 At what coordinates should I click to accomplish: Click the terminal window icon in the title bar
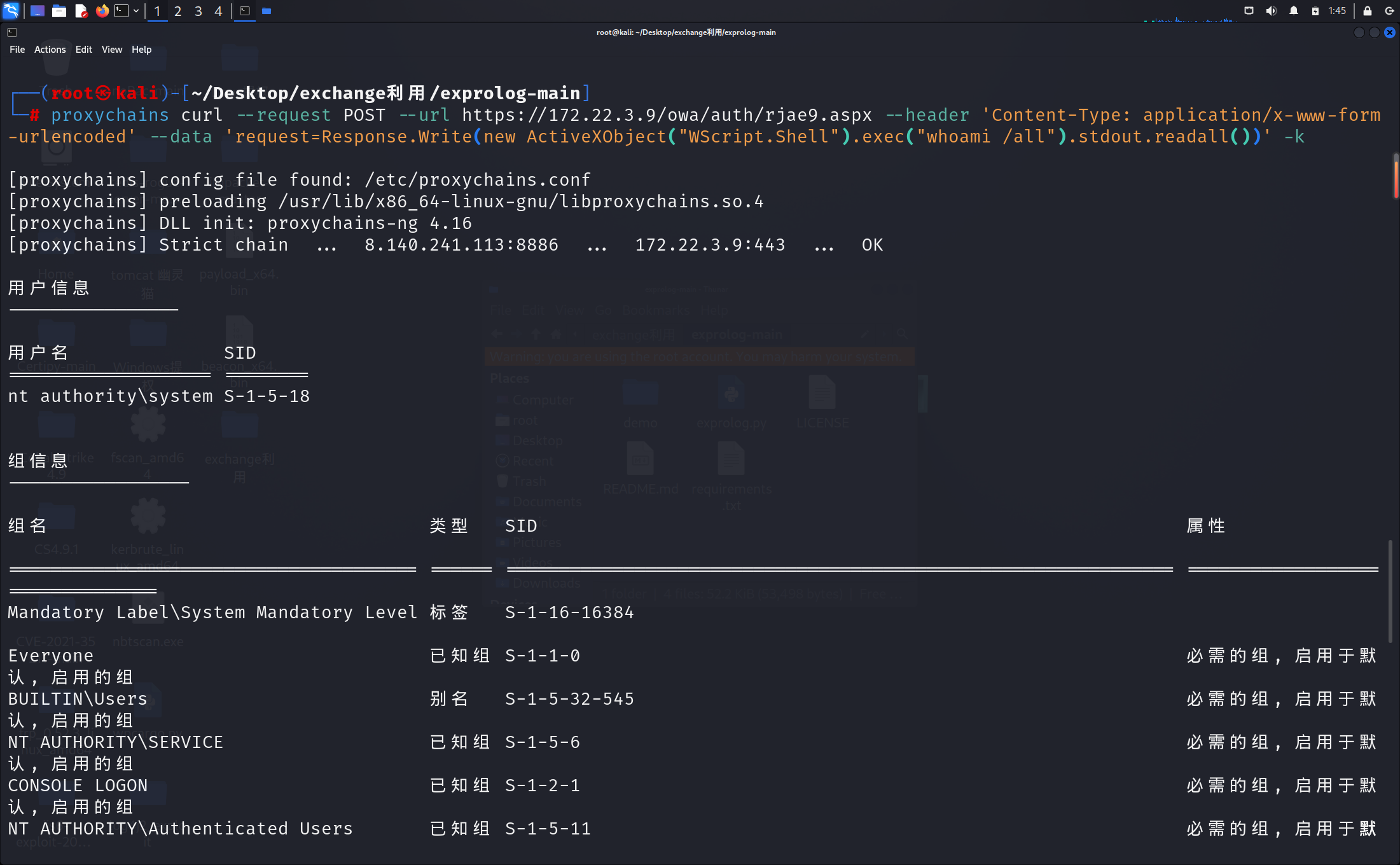pyautogui.click(x=12, y=32)
